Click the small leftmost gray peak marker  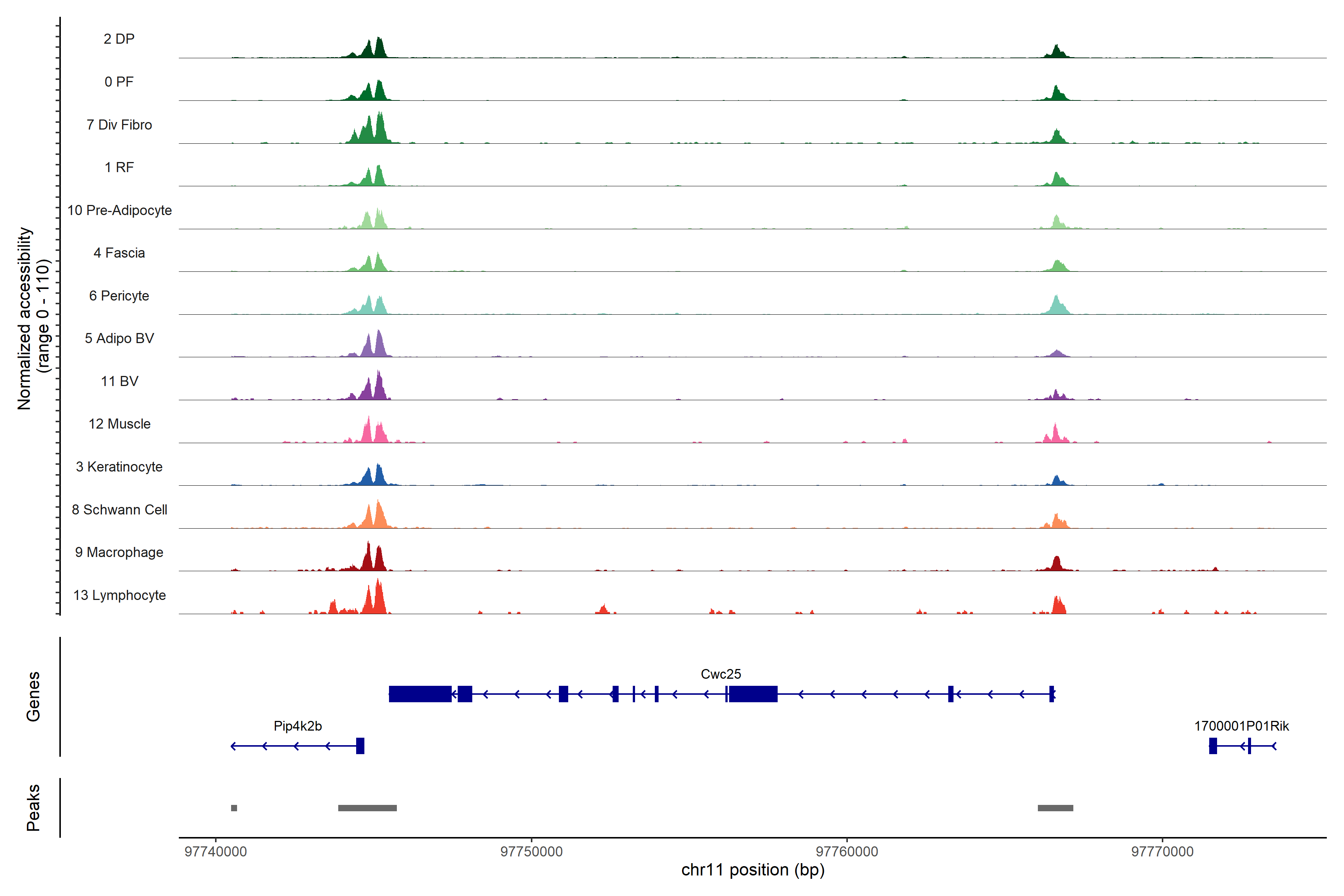234,808
